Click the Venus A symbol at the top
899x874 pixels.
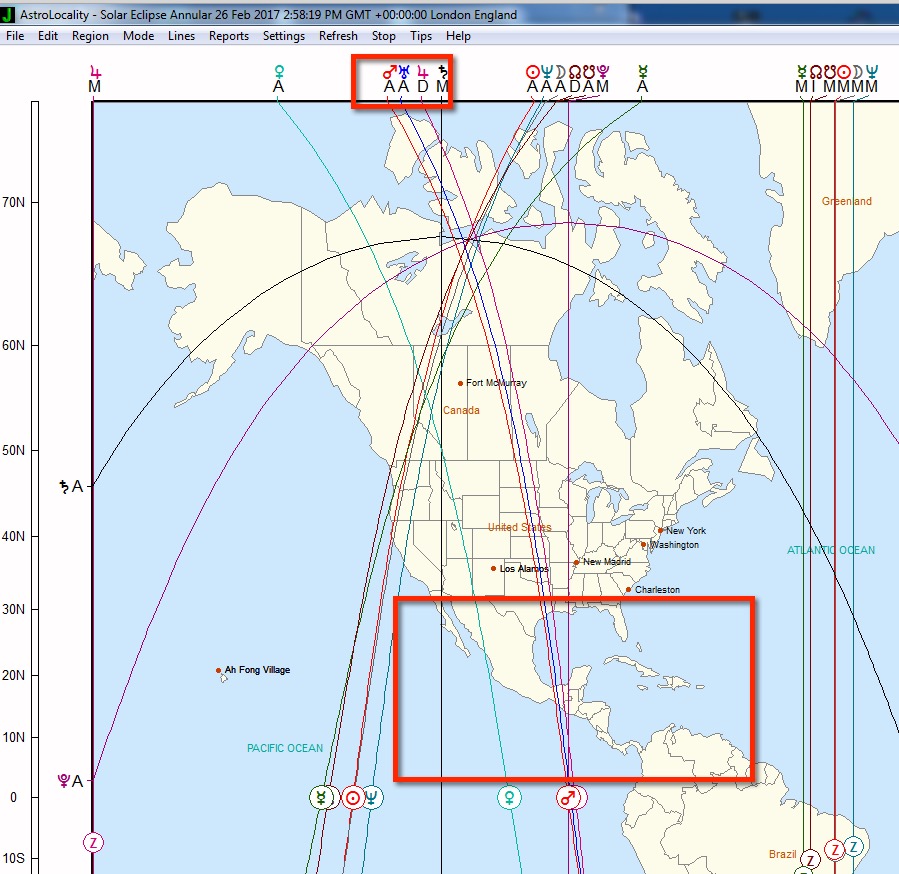279,80
